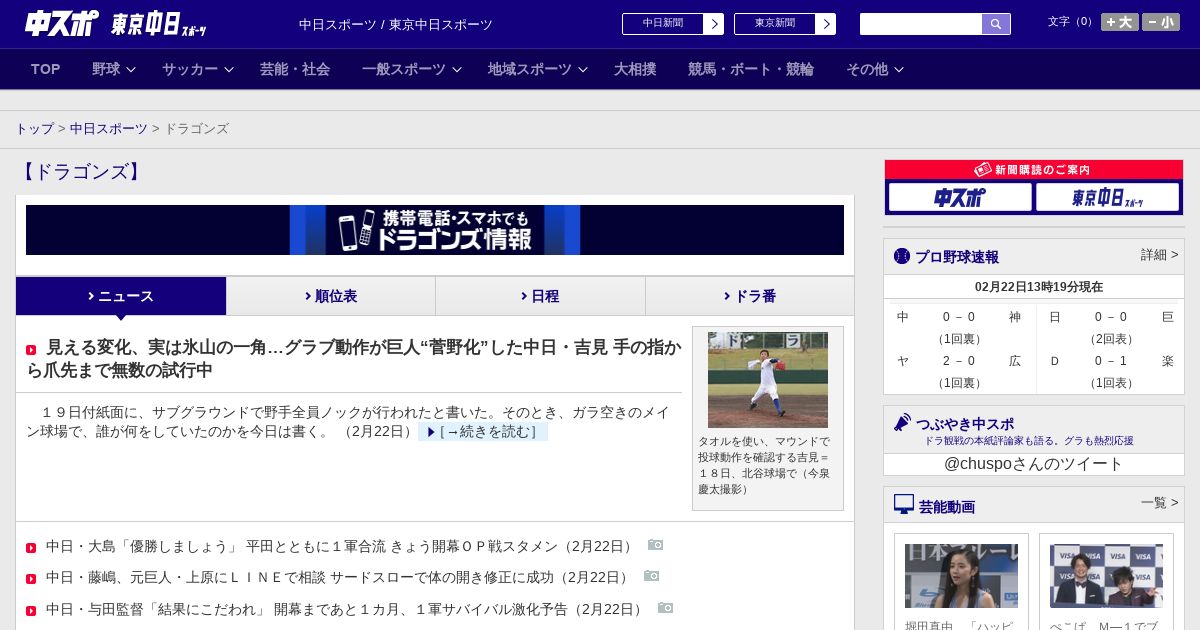Open the 中日新聞 site button

pyautogui.click(x=663, y=24)
